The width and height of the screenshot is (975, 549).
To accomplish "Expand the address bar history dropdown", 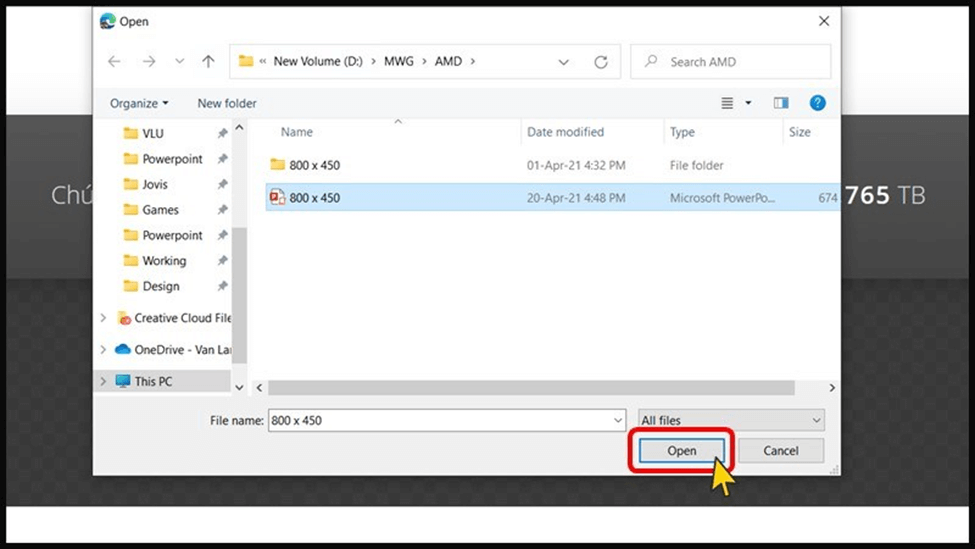I will (x=563, y=62).
